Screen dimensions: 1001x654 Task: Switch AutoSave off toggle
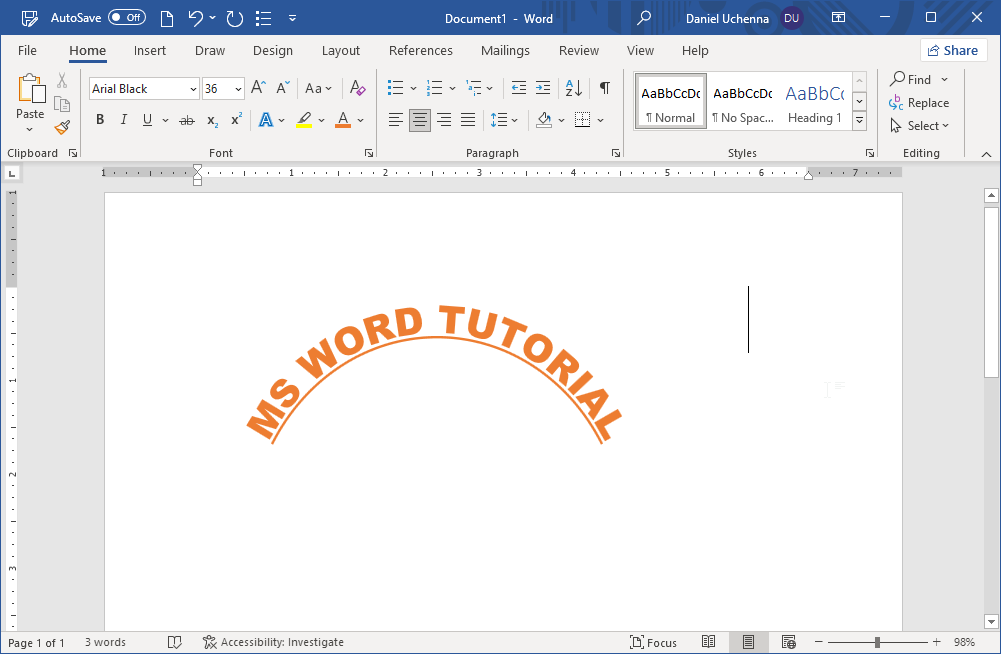click(127, 17)
